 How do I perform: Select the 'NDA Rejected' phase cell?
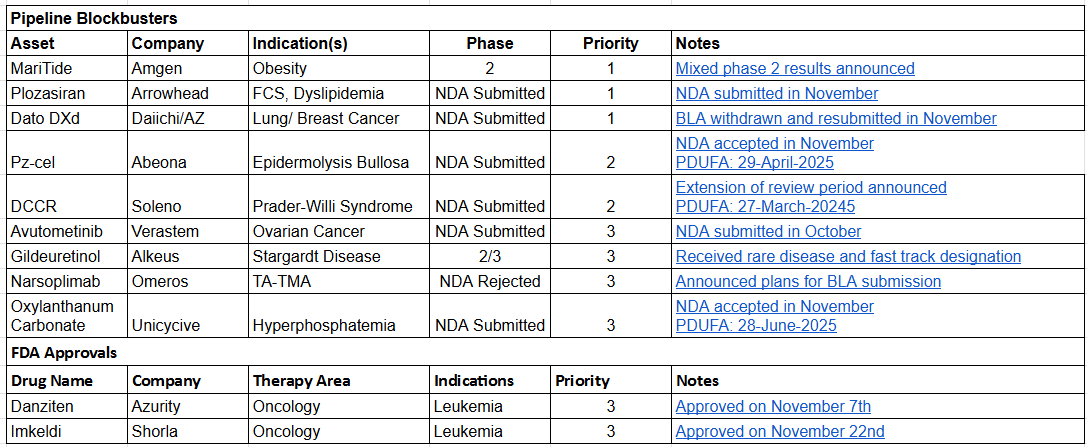[490, 282]
